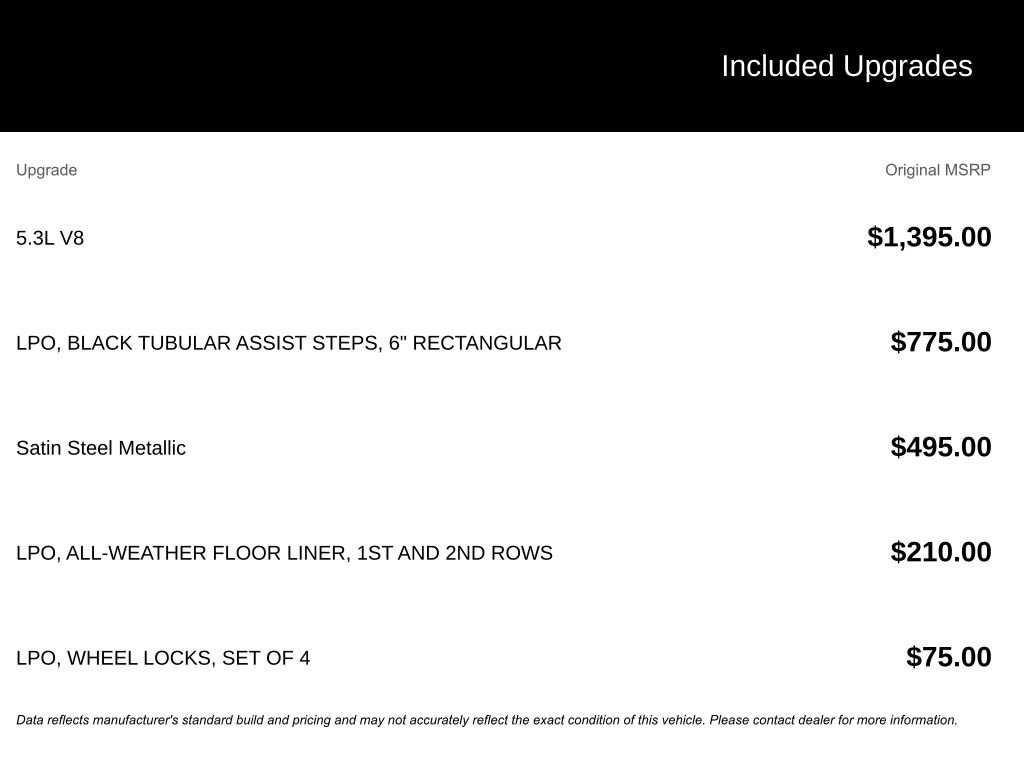Click the italic data disclaimer text

[486, 720]
